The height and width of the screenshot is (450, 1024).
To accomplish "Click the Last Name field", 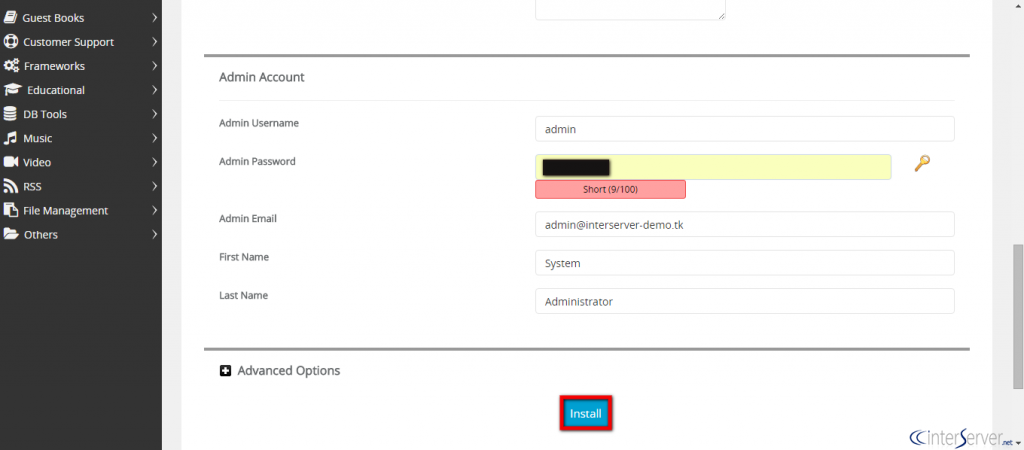I will 744,302.
